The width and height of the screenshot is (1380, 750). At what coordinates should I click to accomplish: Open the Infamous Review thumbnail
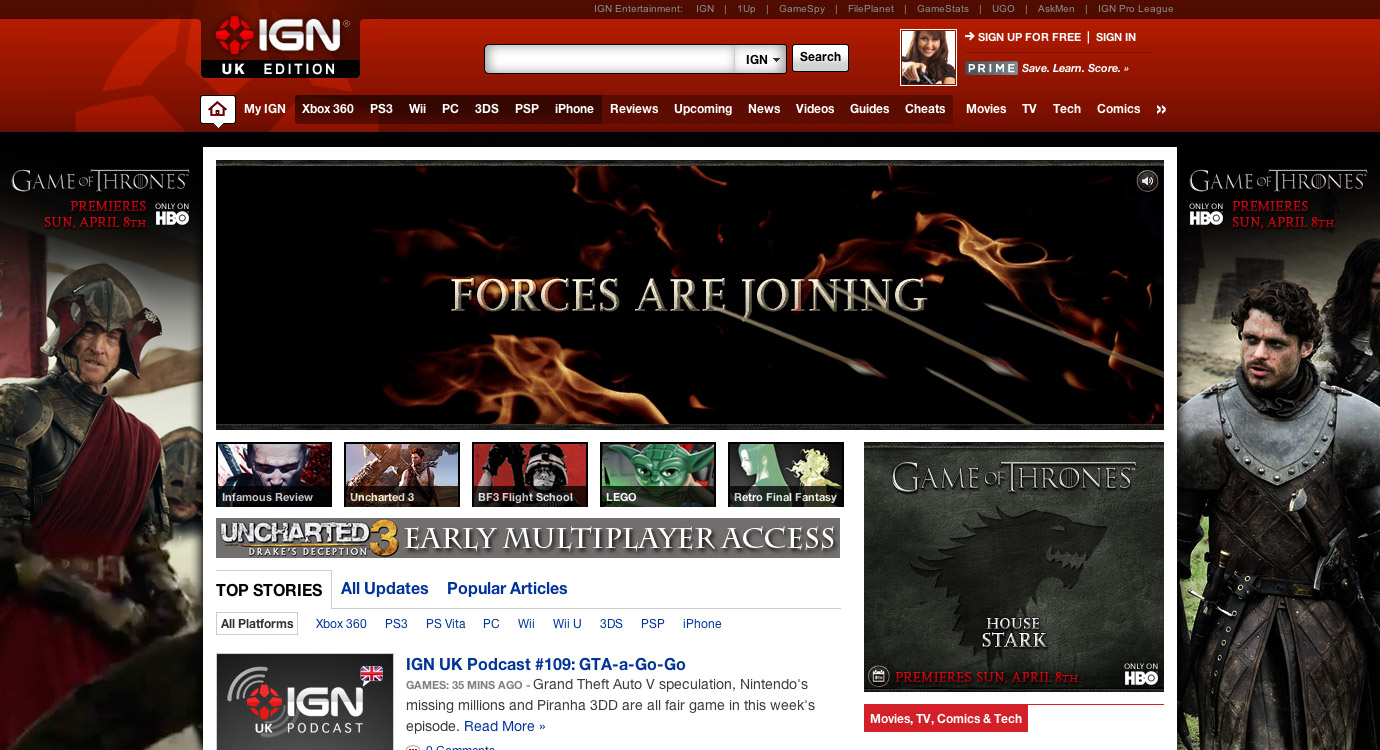[274, 475]
